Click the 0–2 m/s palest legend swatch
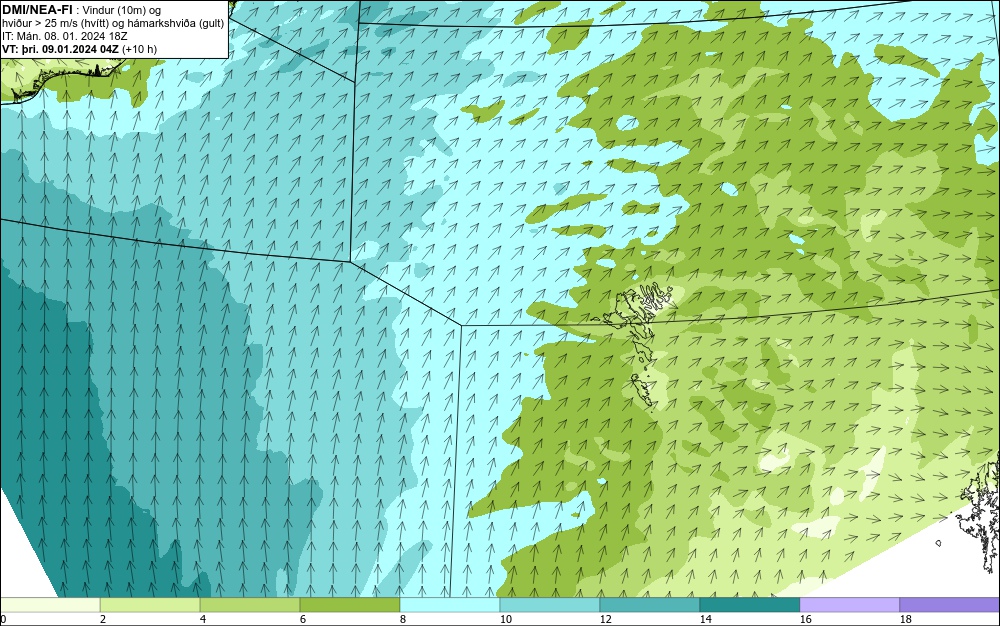This screenshot has width=1000, height=626. pos(50,604)
